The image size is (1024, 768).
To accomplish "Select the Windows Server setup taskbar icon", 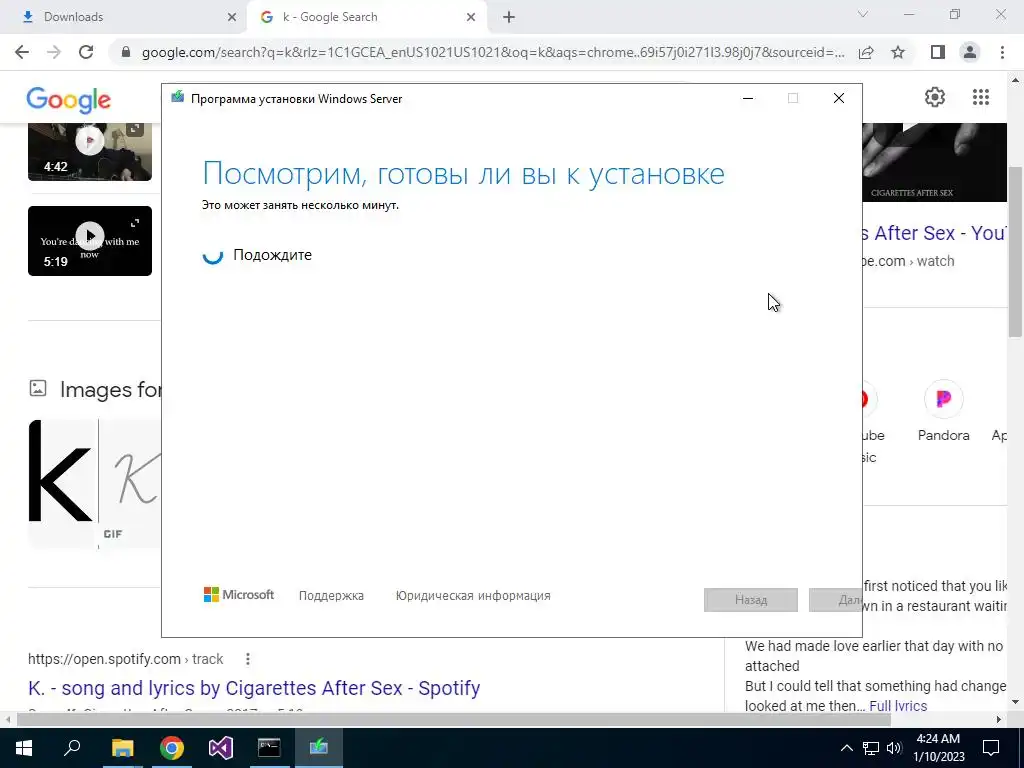I will pos(319,748).
